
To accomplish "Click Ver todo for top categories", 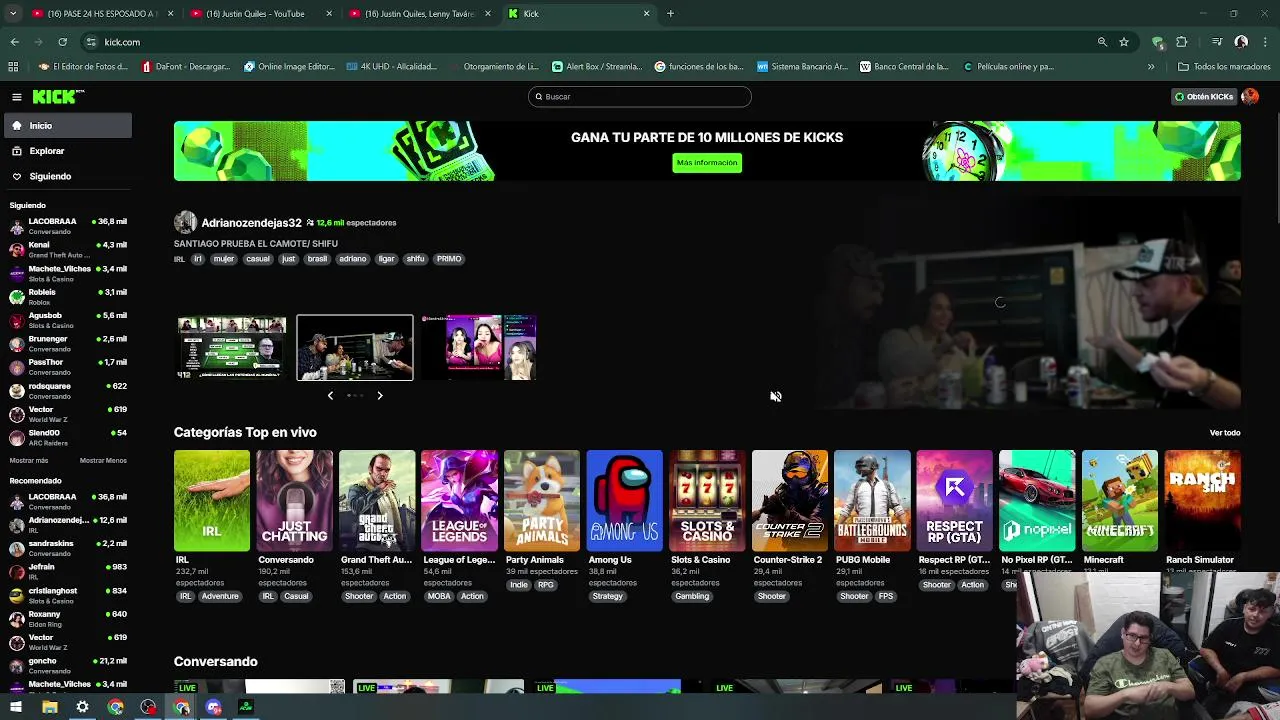I will pyautogui.click(x=1225, y=433).
